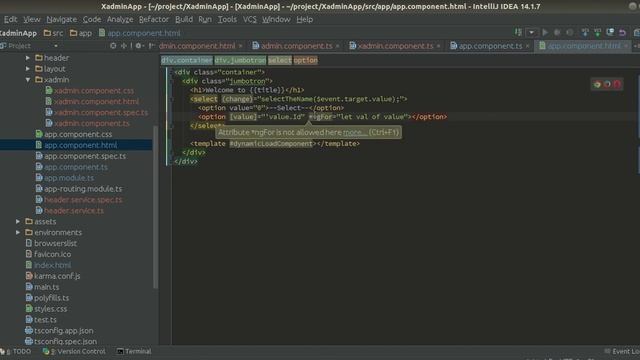Select div.container structure breadcrumb

coord(187,60)
